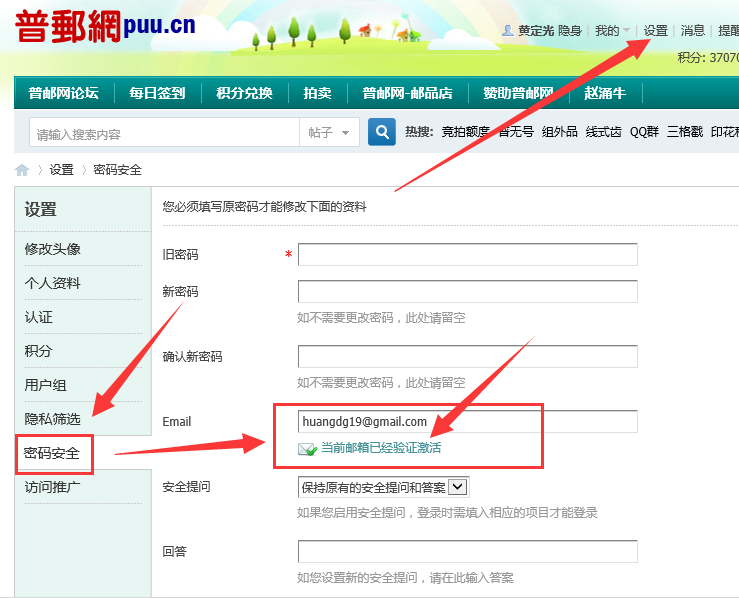Open the 帖子 search type dropdown
Screen dimensions: 739x598
pyautogui.click(x=329, y=132)
